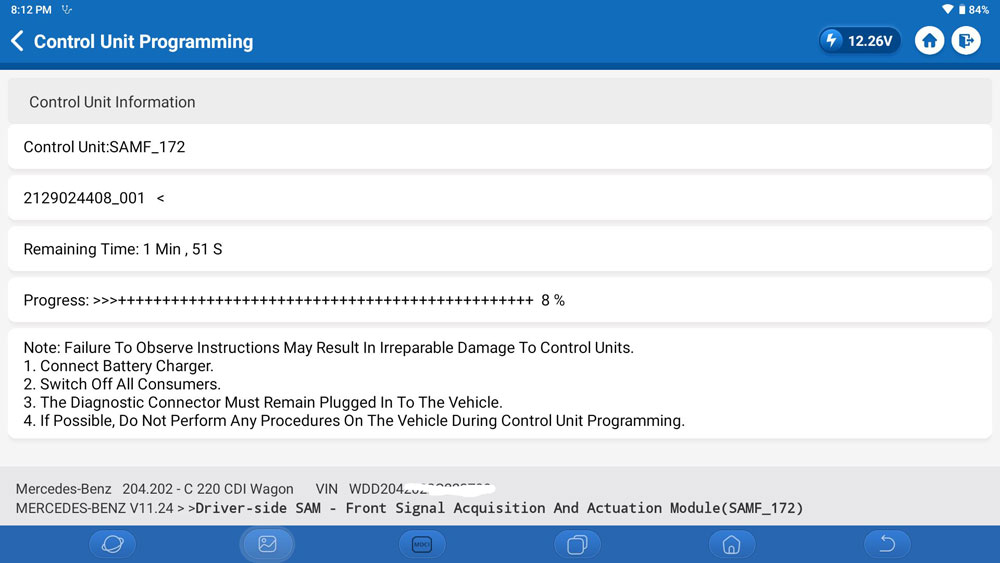Select the Control Unit:SAMF_172 row

tap(499, 147)
